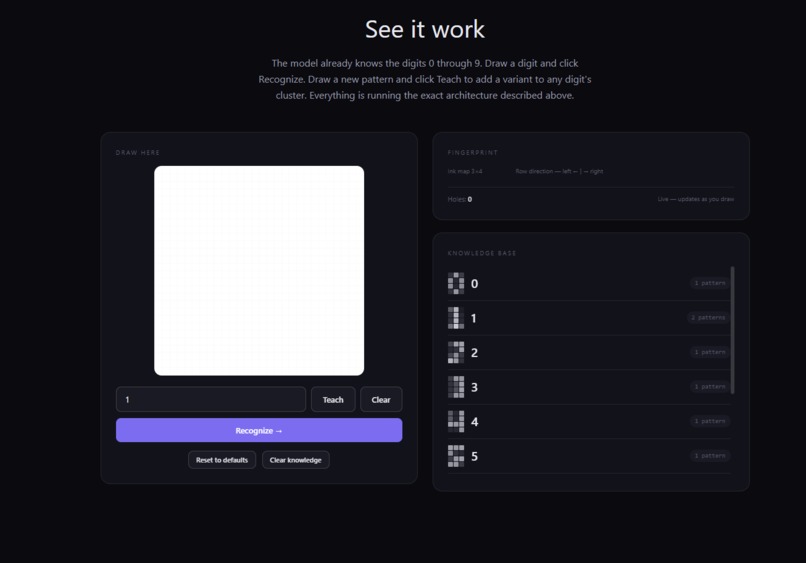Click the '1 pattern' badge for digit 4
The height and width of the screenshot is (563, 806).
point(710,421)
